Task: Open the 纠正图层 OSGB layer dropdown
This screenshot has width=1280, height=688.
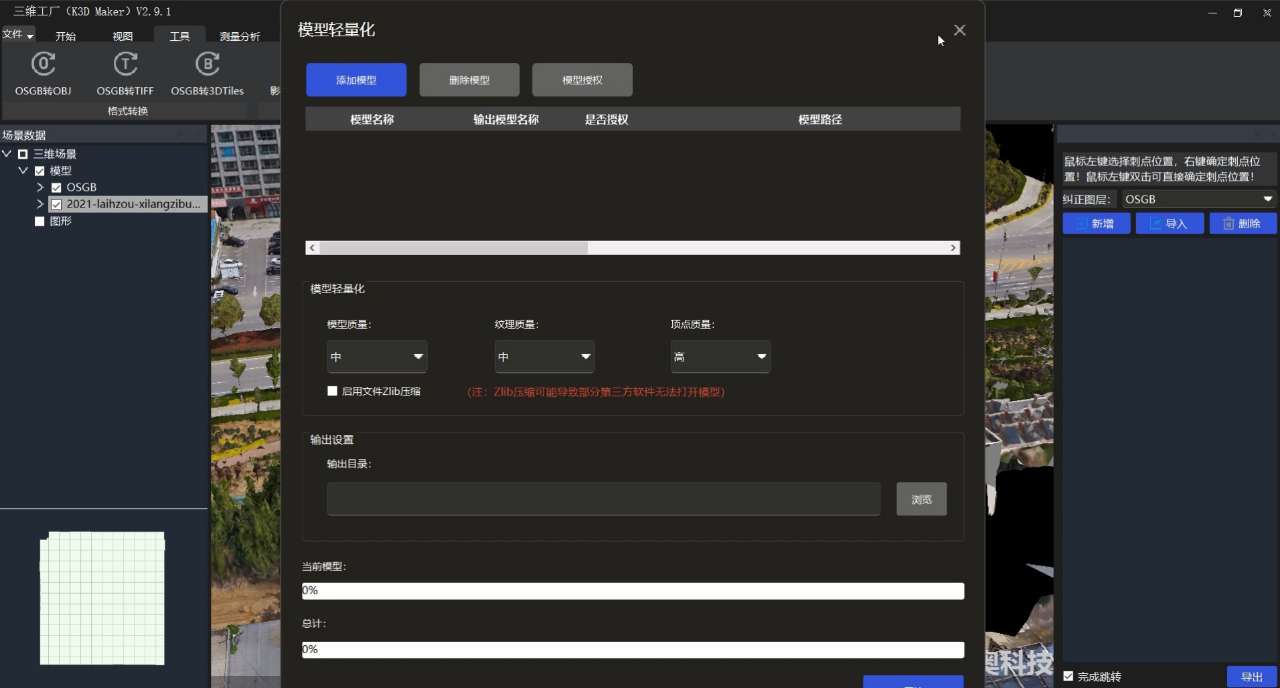Action: (x=1198, y=198)
